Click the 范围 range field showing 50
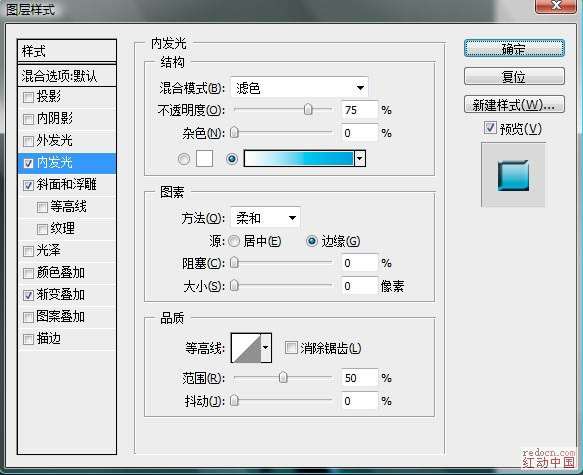Viewport: 583px width, 475px height. coord(359,378)
